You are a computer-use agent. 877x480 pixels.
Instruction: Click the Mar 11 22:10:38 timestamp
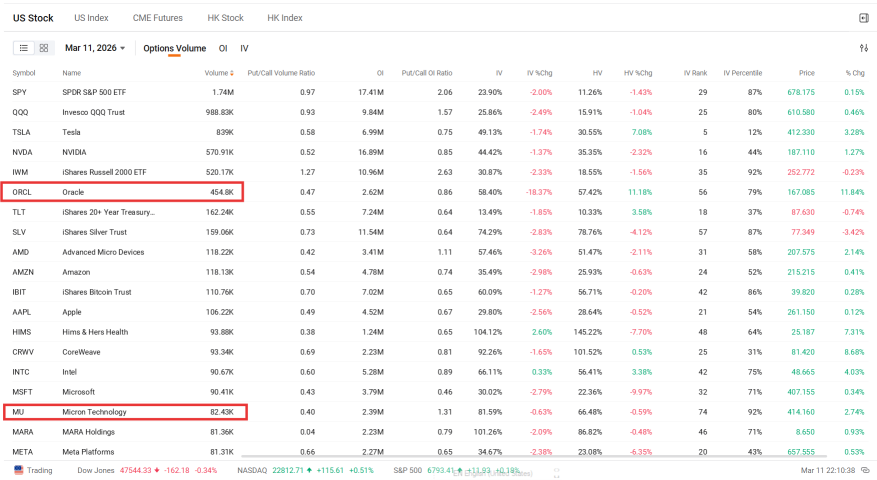point(828,470)
